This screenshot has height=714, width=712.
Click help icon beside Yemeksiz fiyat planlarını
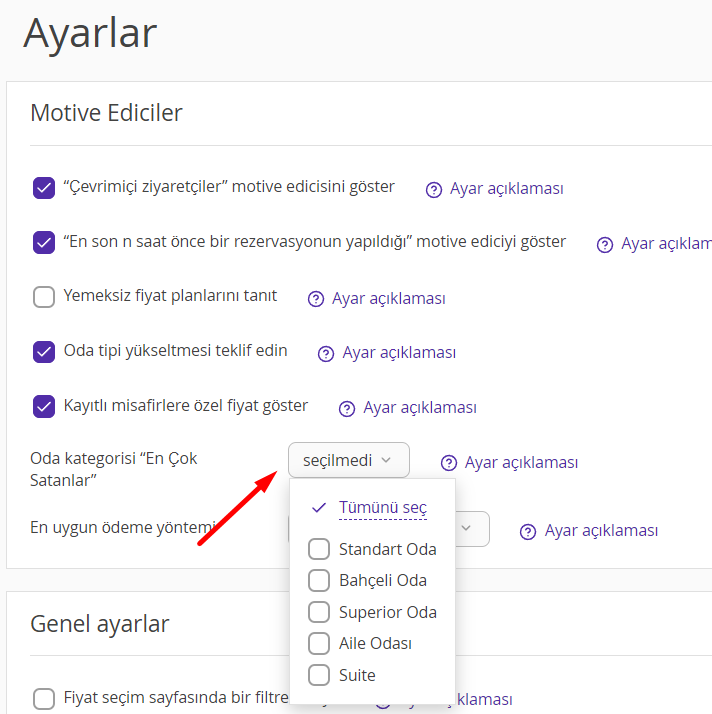click(x=315, y=299)
